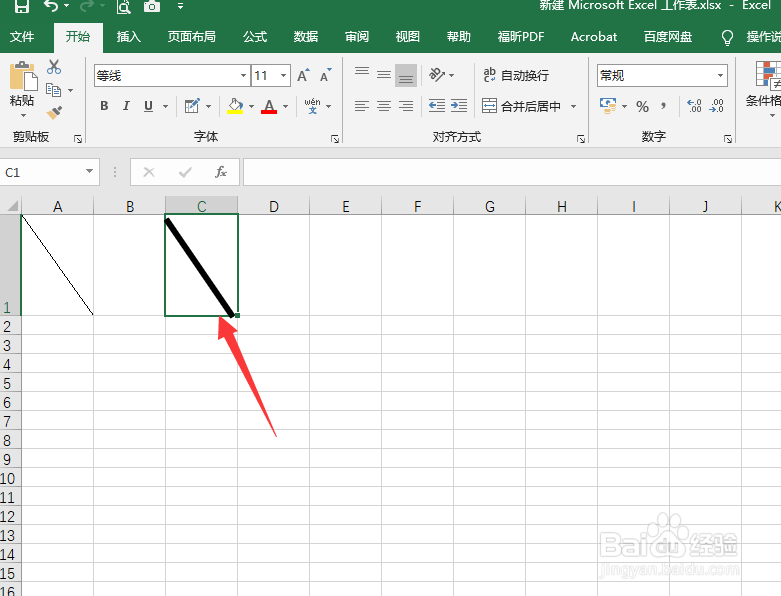Open the 百度网盘 ribbon tab
This screenshot has width=781, height=596.
pyautogui.click(x=668, y=37)
